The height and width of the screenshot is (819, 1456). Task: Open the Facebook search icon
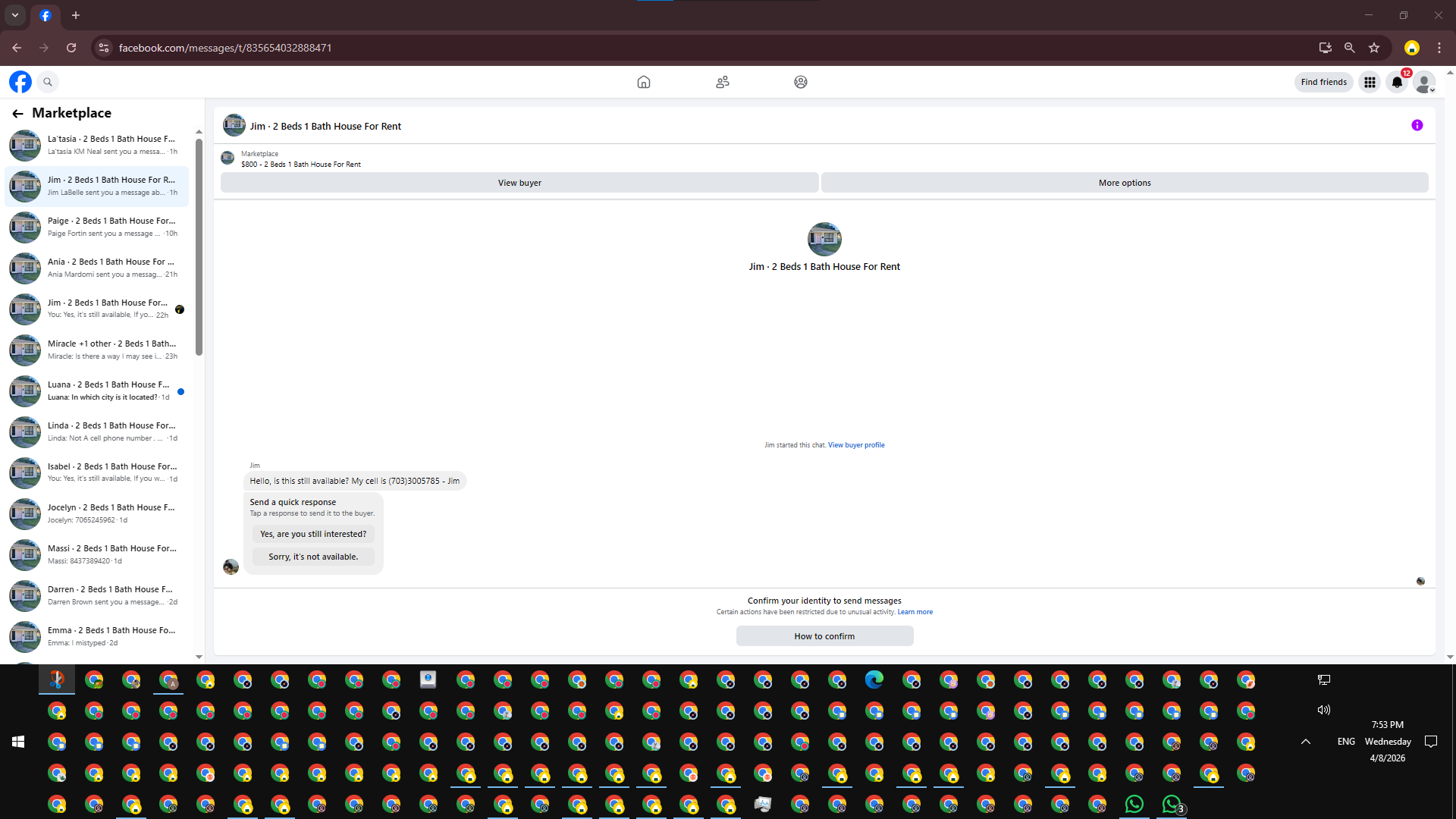(x=48, y=82)
